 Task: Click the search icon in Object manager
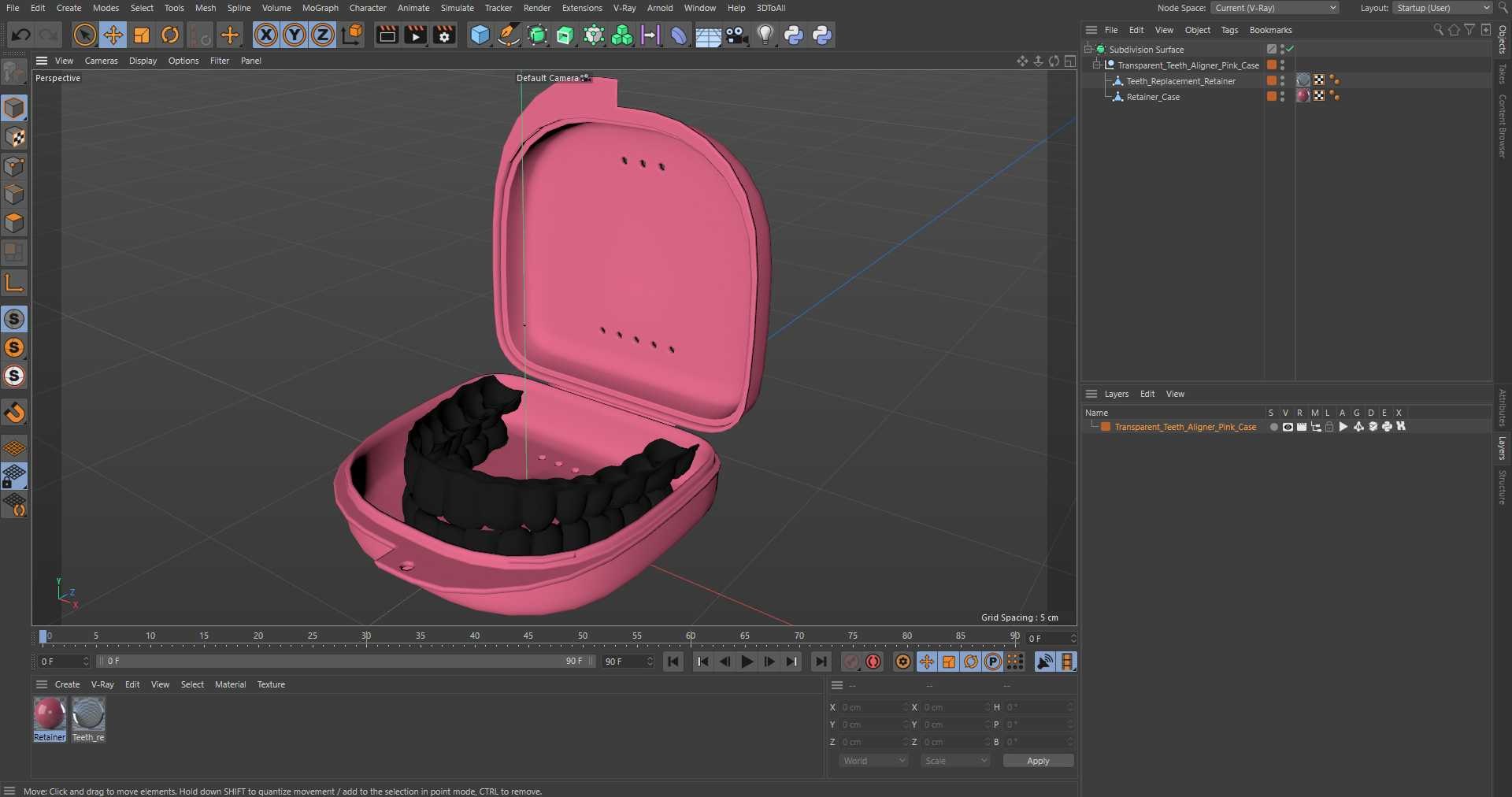1438,30
